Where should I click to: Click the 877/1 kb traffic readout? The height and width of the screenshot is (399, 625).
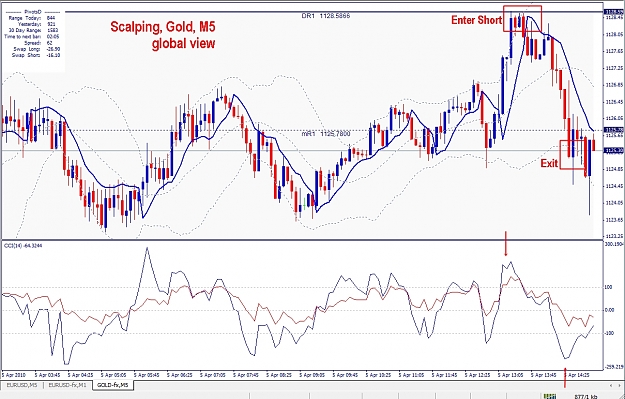click(x=586, y=396)
